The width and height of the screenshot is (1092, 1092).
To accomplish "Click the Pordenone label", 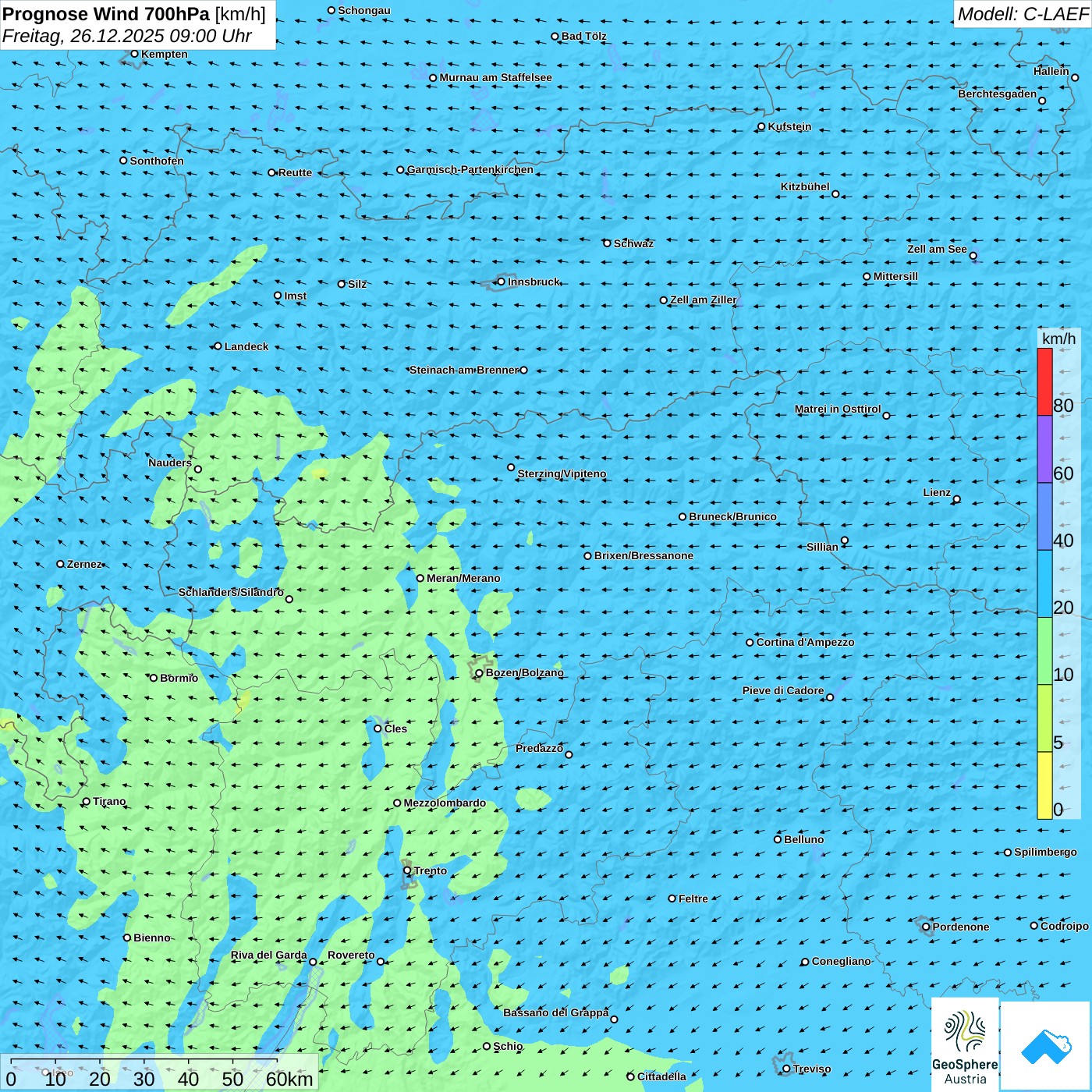I will point(960,927).
